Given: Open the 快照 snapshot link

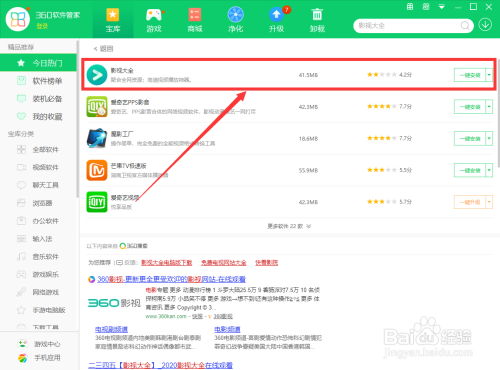Looking at the screenshot, I should [197, 316].
